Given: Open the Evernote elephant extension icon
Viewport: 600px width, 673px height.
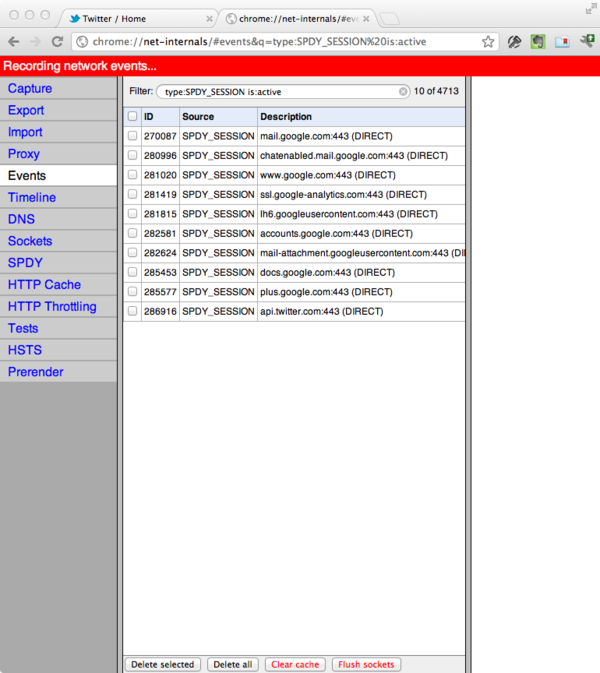Looking at the screenshot, I should click(x=537, y=42).
